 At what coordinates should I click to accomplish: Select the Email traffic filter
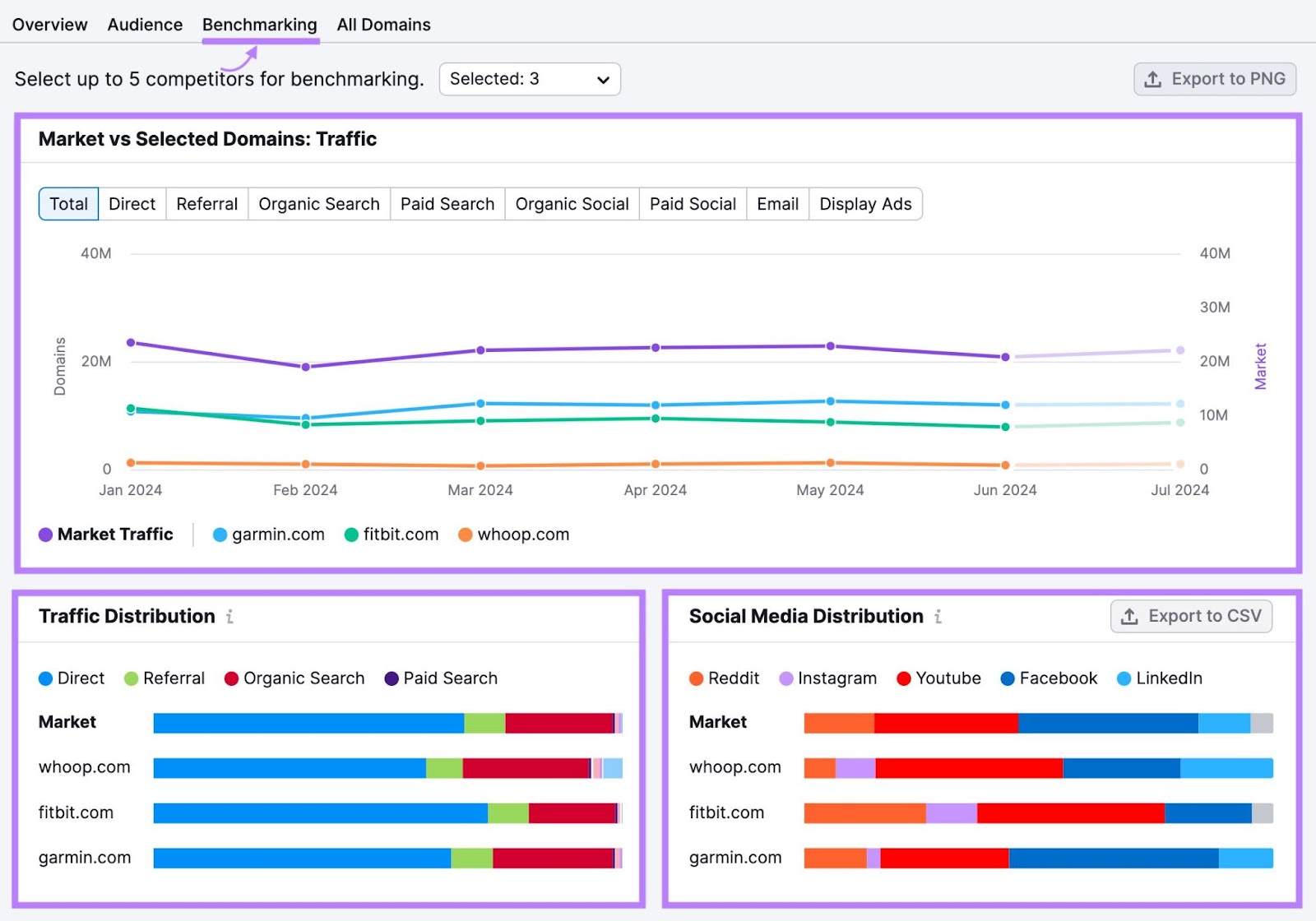778,204
